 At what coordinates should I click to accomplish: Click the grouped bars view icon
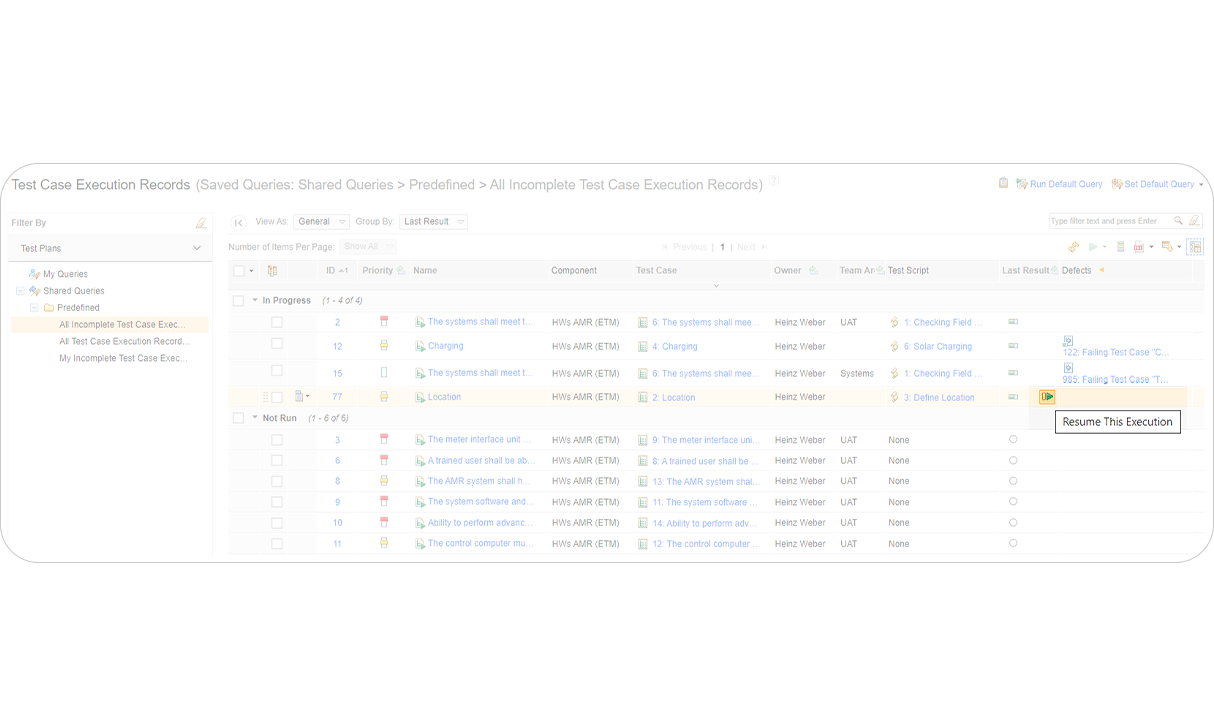tap(1120, 246)
